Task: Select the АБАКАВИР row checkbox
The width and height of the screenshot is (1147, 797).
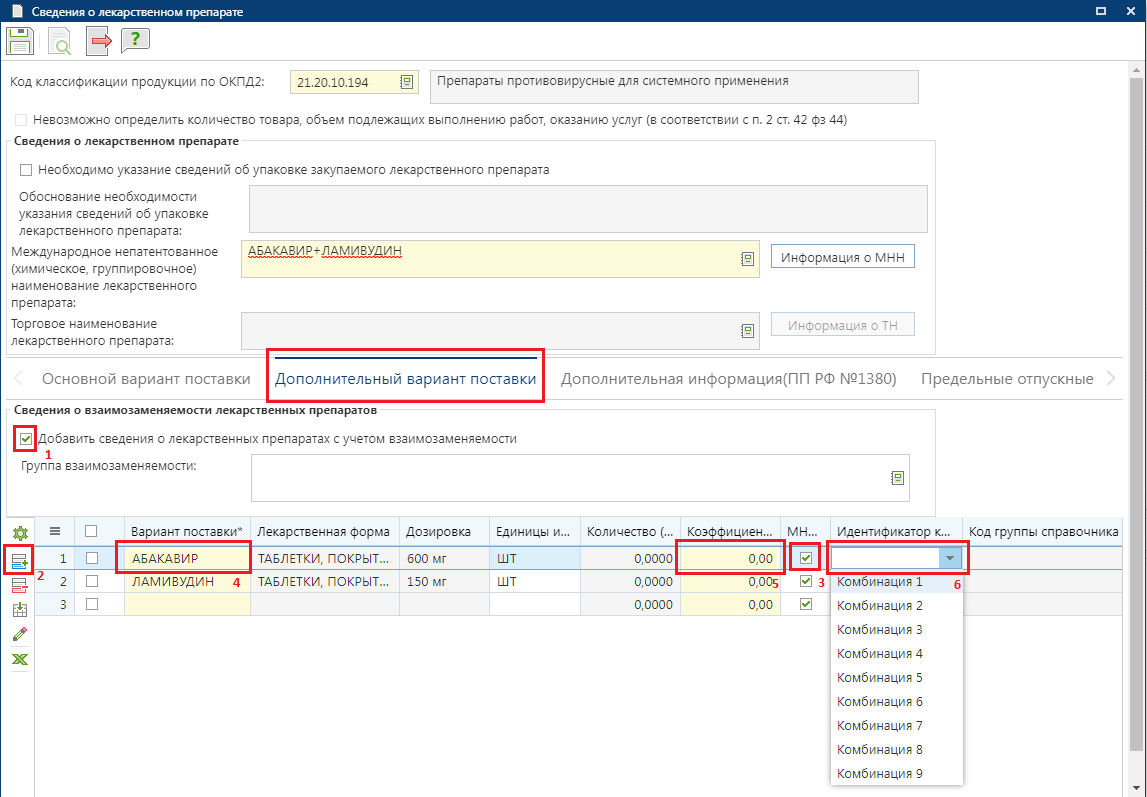Action: point(91,558)
